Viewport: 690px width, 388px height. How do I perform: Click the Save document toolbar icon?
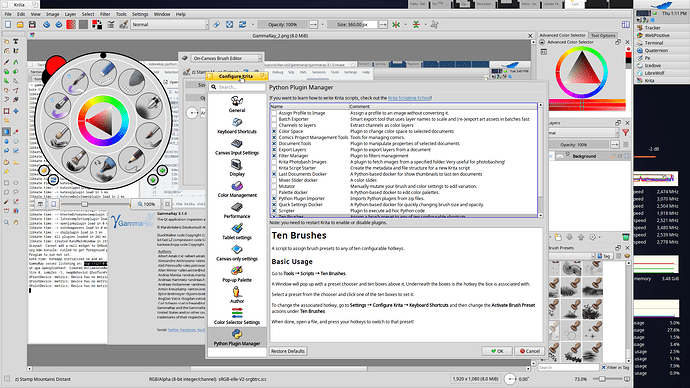[32, 25]
